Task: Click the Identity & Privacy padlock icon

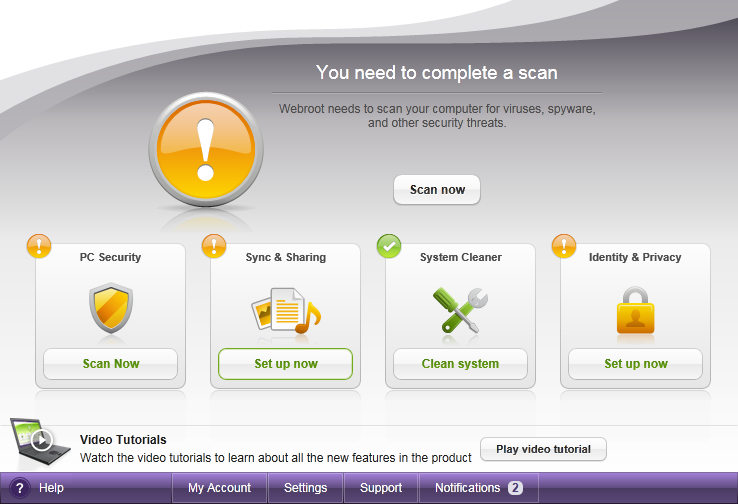Action: coord(635,310)
